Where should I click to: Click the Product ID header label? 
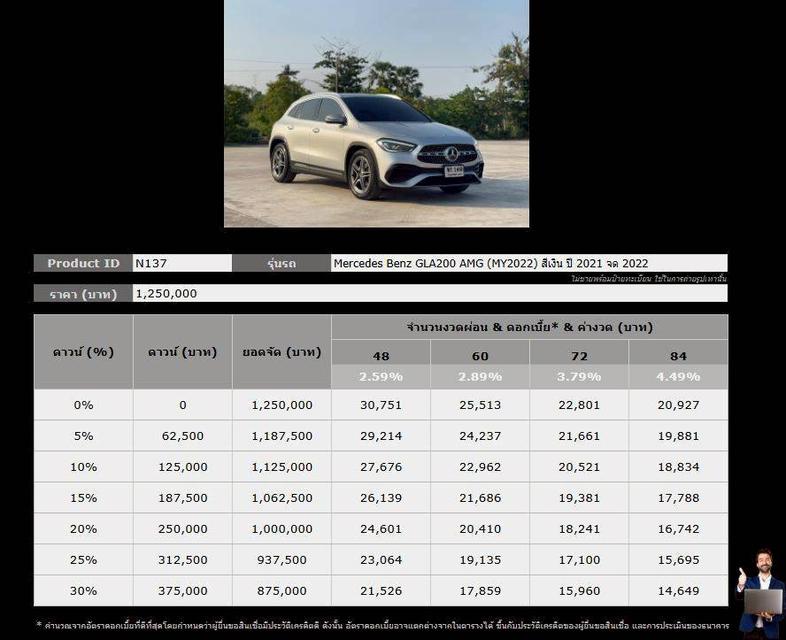[83, 263]
